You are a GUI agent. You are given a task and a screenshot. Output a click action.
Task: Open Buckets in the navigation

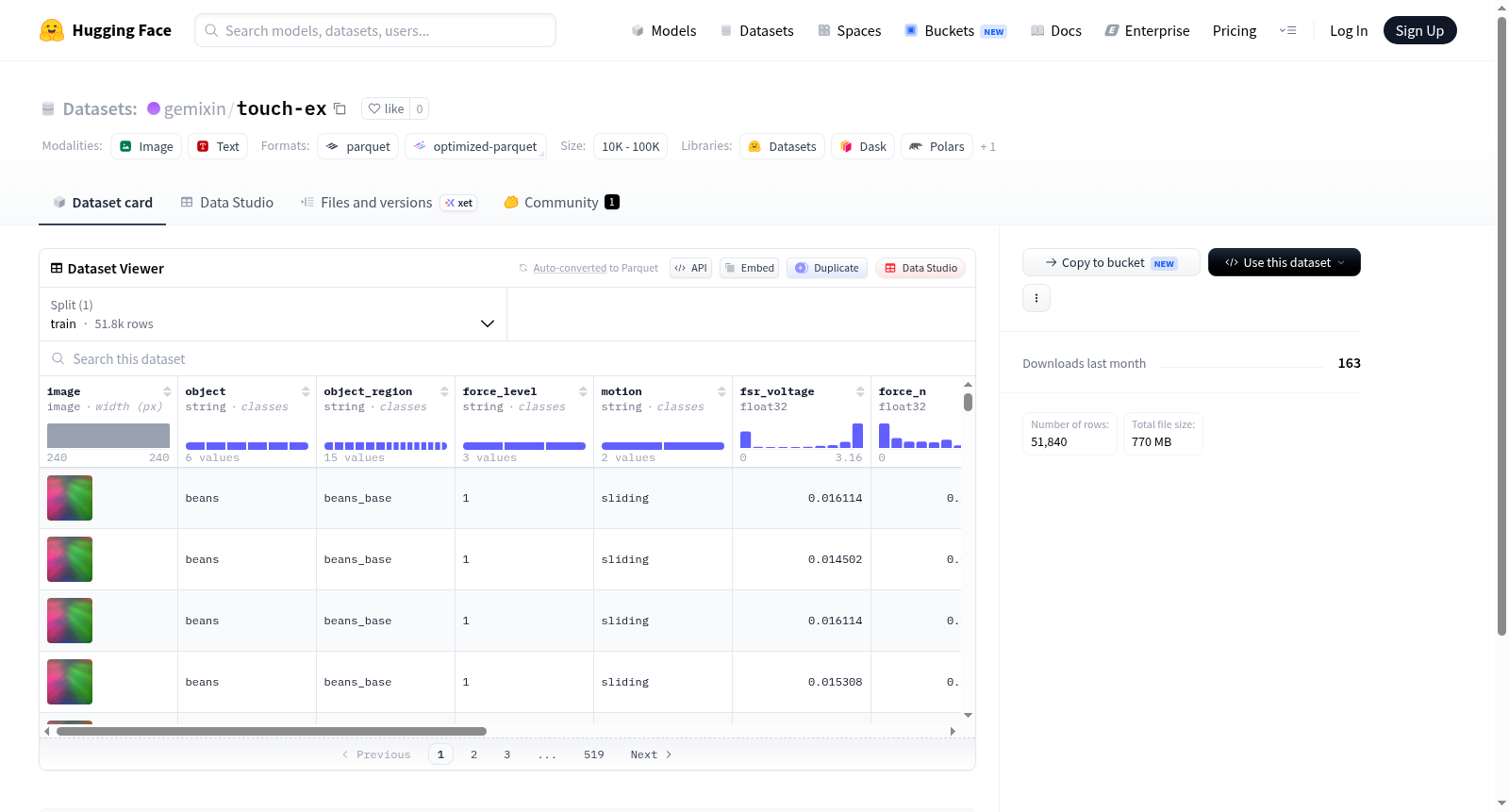point(956,30)
